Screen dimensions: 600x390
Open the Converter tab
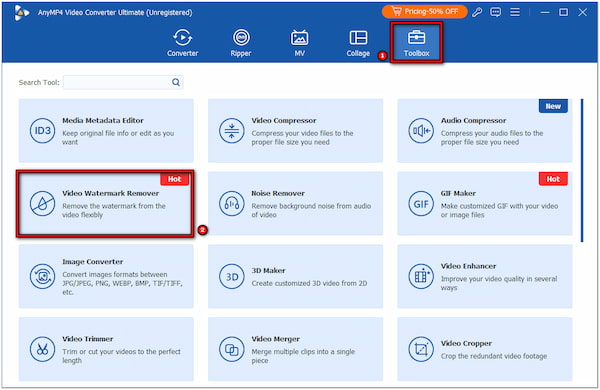183,42
